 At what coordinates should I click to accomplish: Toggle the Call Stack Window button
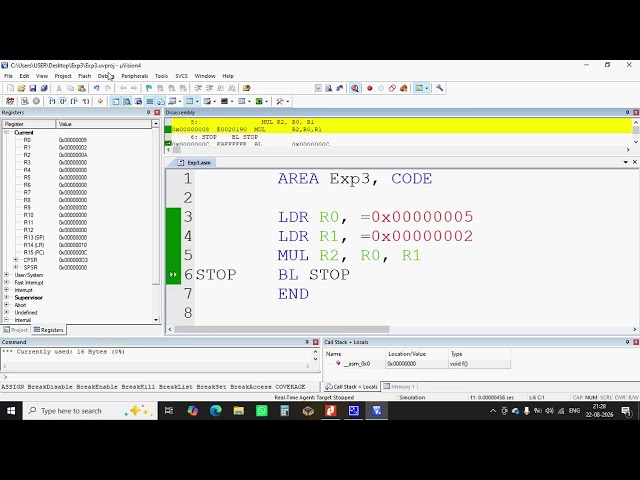[x=161, y=101]
